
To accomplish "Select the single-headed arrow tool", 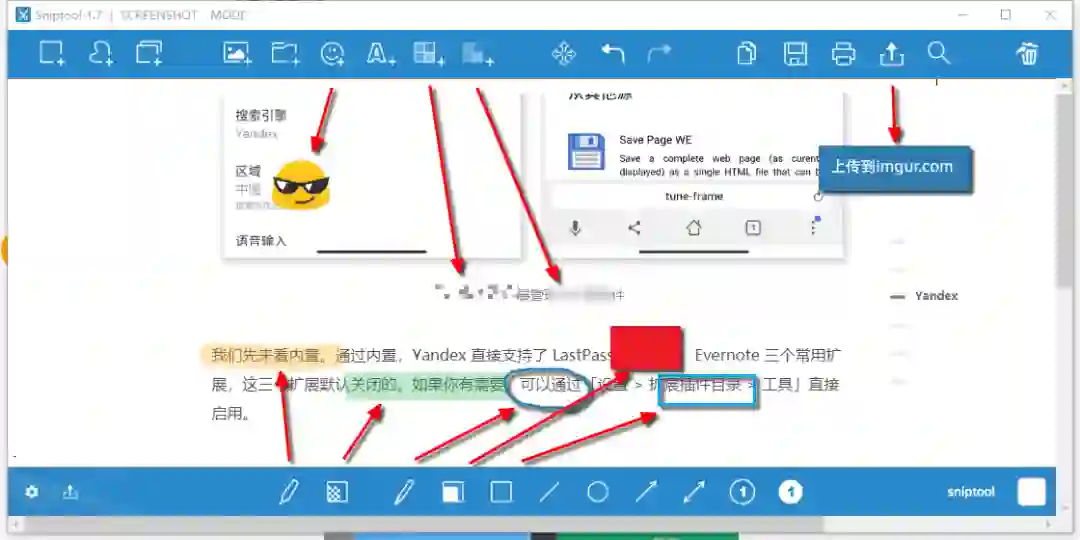I will tap(645, 492).
